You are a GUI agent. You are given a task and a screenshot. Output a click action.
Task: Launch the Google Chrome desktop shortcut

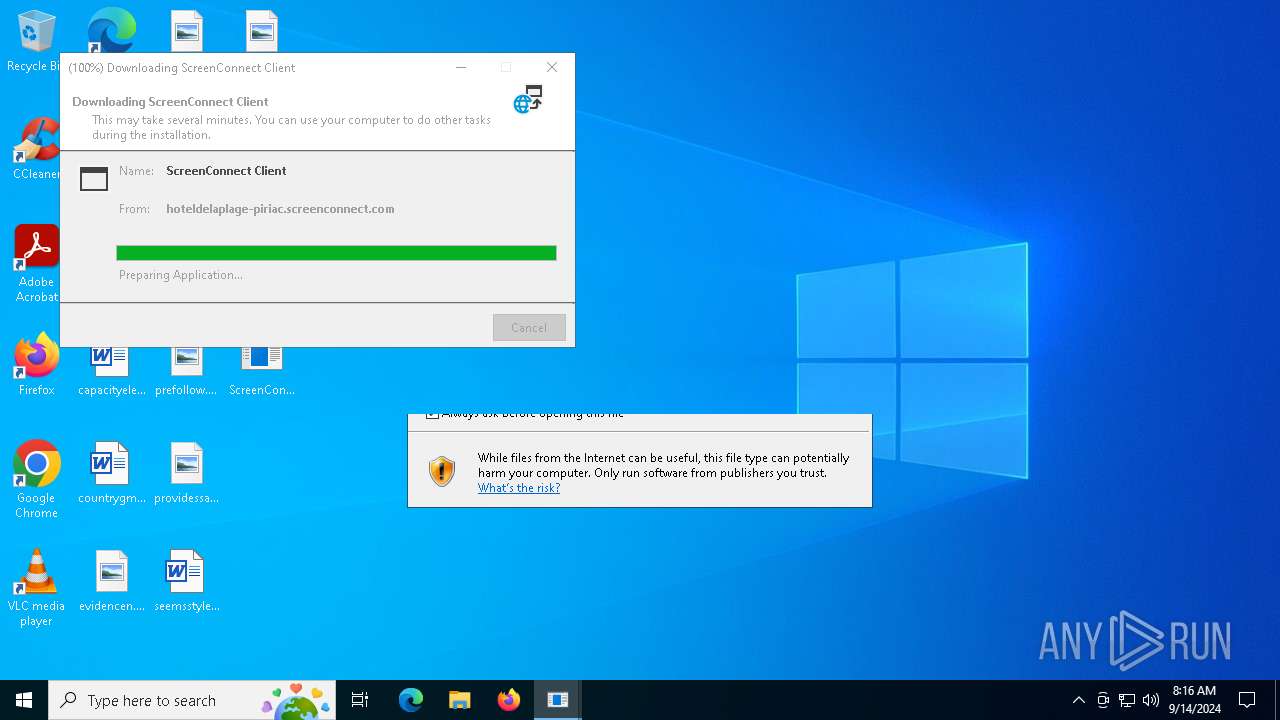[x=36, y=480]
